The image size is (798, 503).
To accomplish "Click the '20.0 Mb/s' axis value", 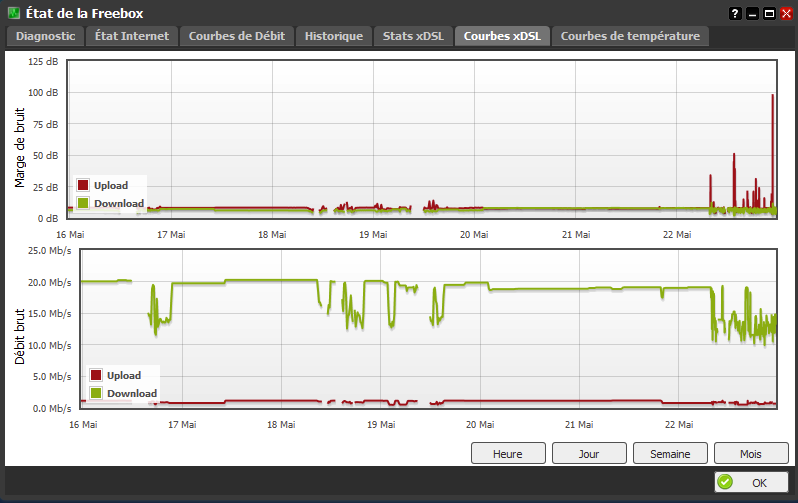I will (49, 282).
